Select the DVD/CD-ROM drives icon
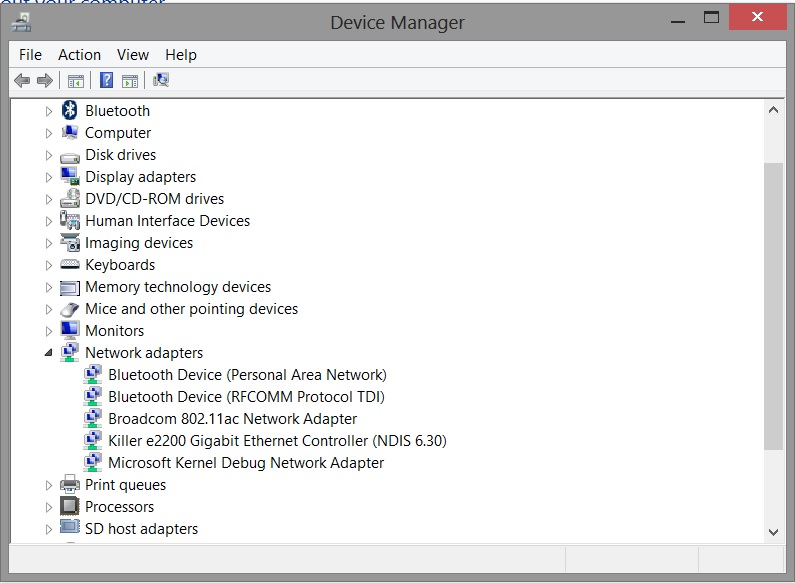 [70, 198]
